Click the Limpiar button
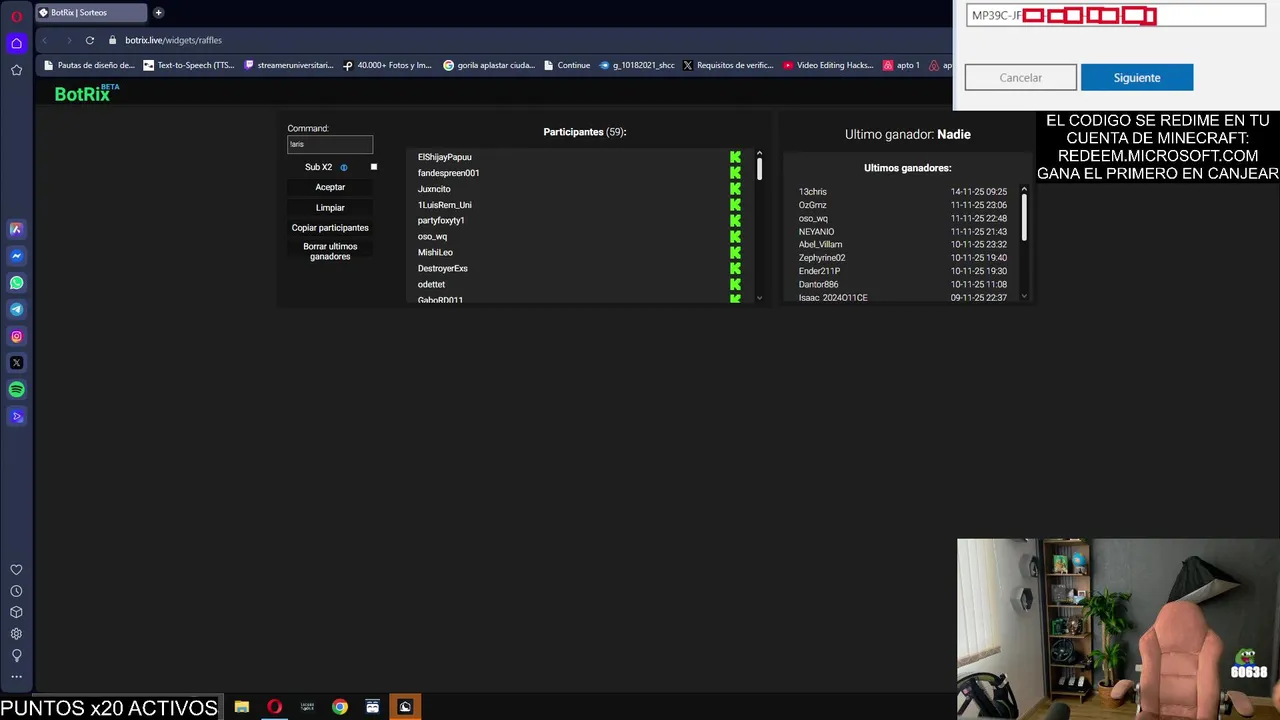This screenshot has height=720, width=1280. 330,208
